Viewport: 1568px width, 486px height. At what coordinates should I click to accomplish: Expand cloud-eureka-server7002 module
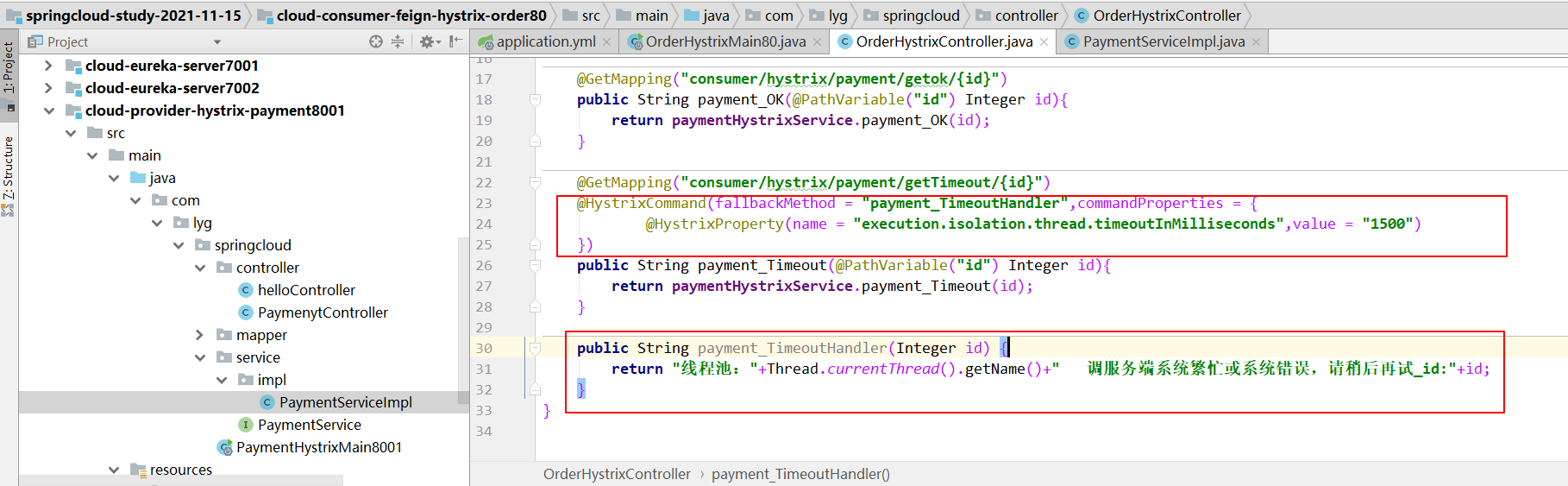[48, 88]
